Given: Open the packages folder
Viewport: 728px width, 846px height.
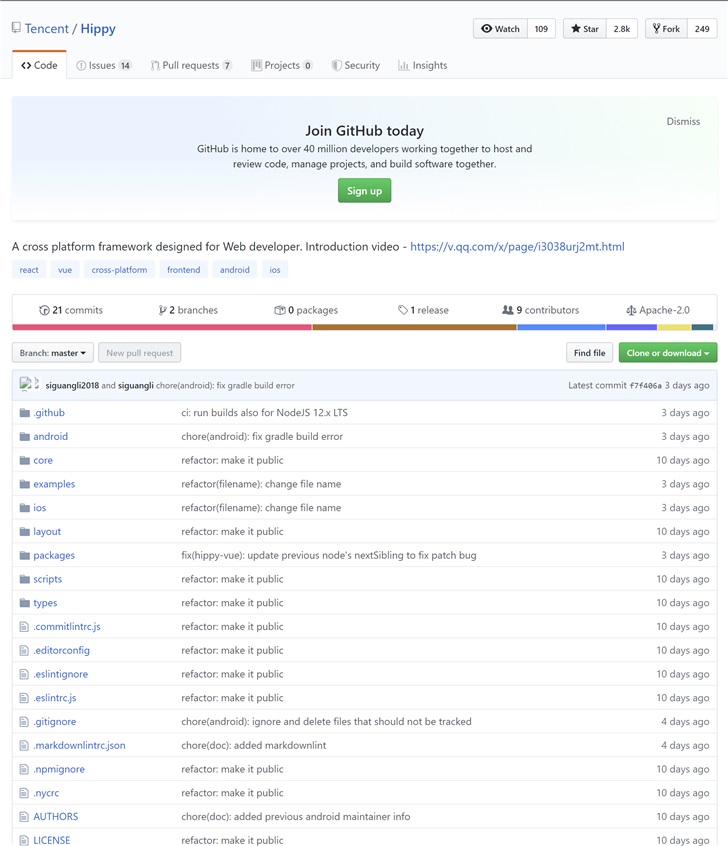Looking at the screenshot, I should pos(54,555).
